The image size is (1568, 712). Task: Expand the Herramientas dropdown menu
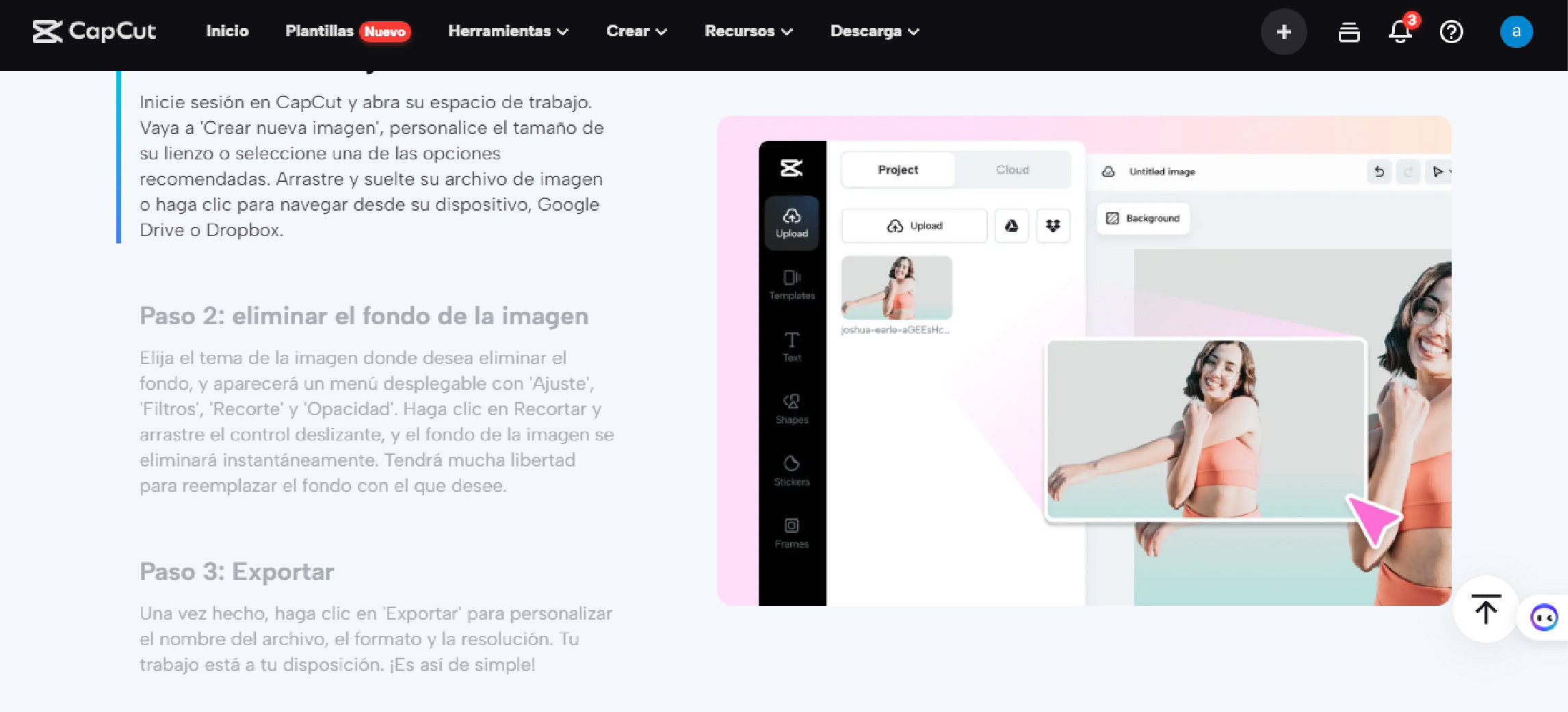pos(508,31)
